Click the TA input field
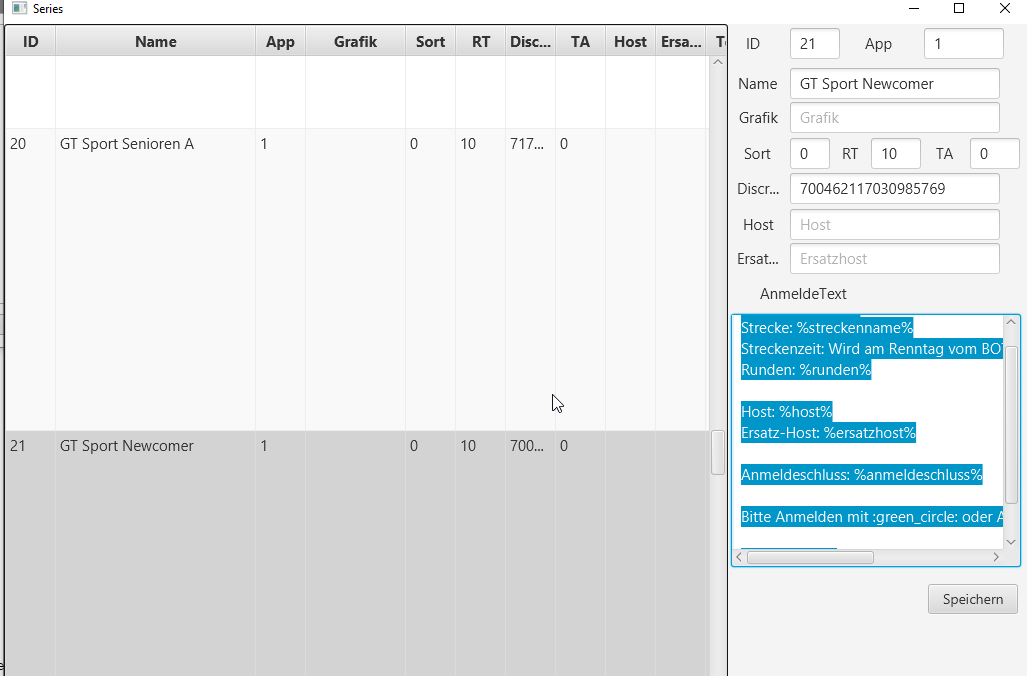Image resolution: width=1027 pixels, height=676 pixels. pyautogui.click(x=994, y=154)
